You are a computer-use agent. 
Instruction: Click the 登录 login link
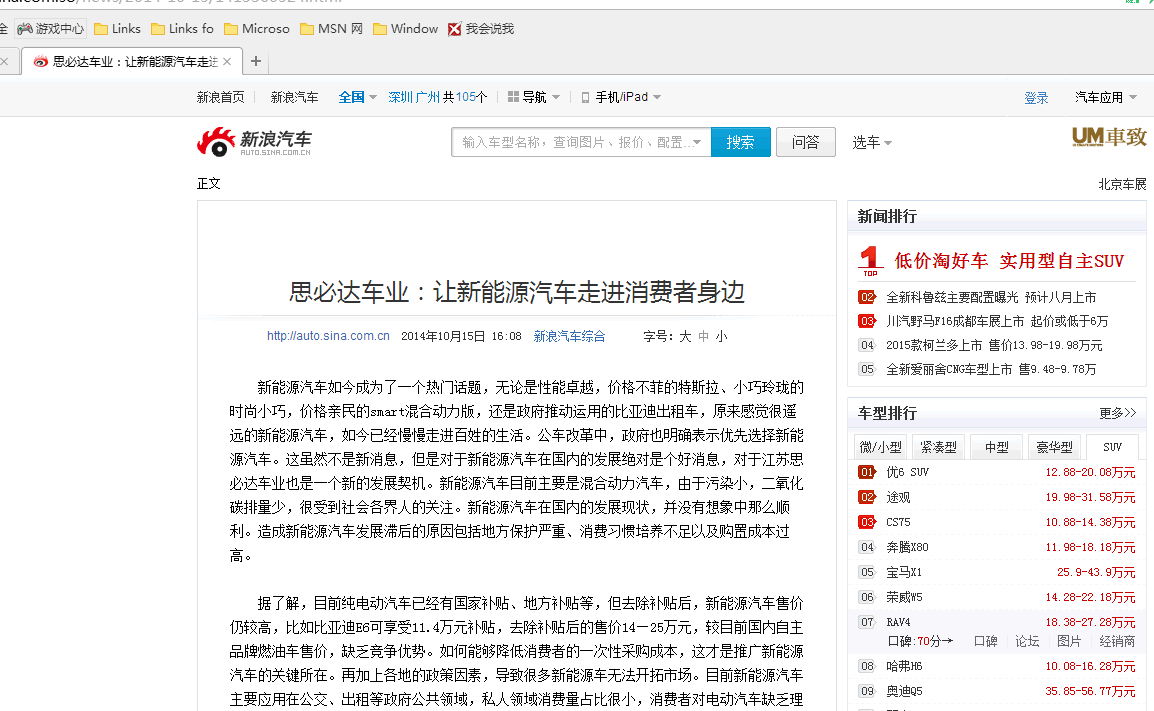click(1036, 96)
